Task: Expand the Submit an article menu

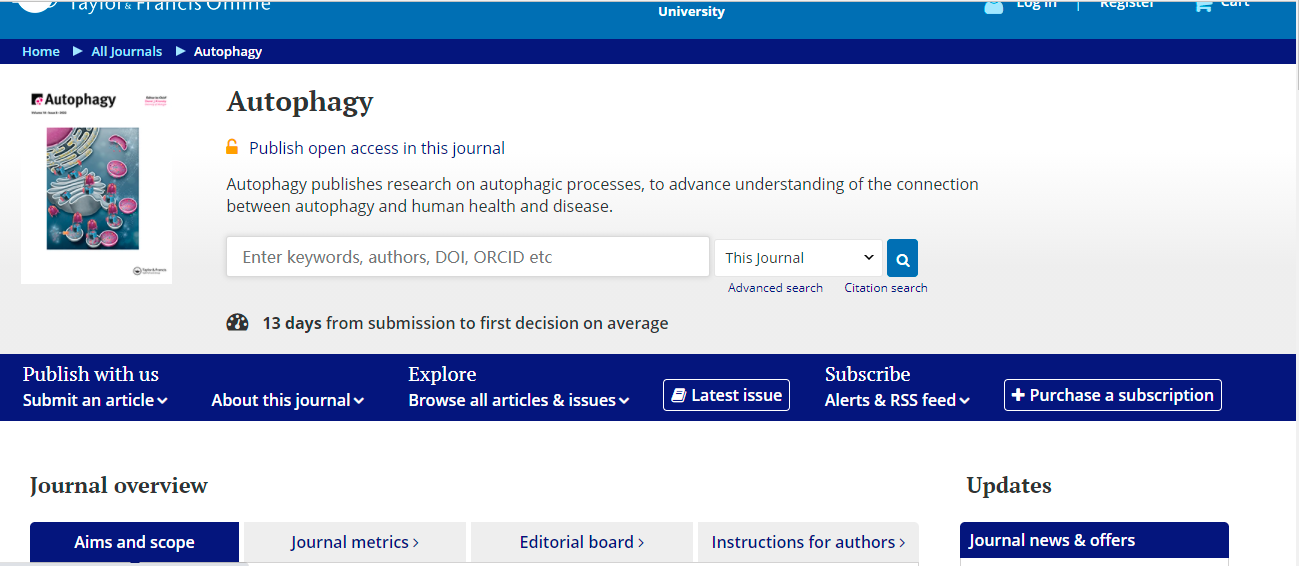Action: (x=95, y=400)
